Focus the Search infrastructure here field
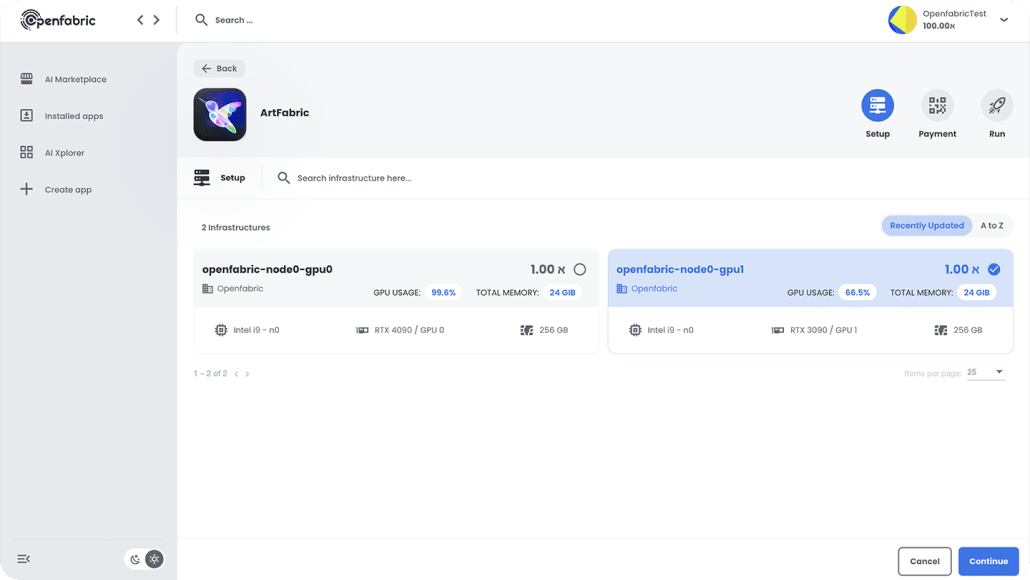 pos(354,178)
